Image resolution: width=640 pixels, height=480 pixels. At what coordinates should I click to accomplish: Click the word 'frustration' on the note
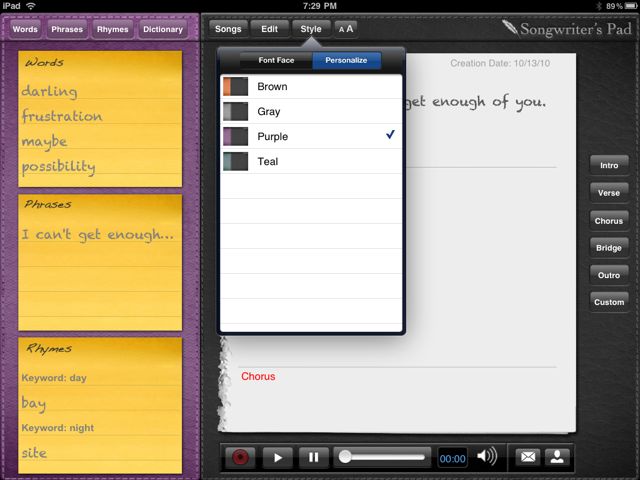[x=62, y=116]
